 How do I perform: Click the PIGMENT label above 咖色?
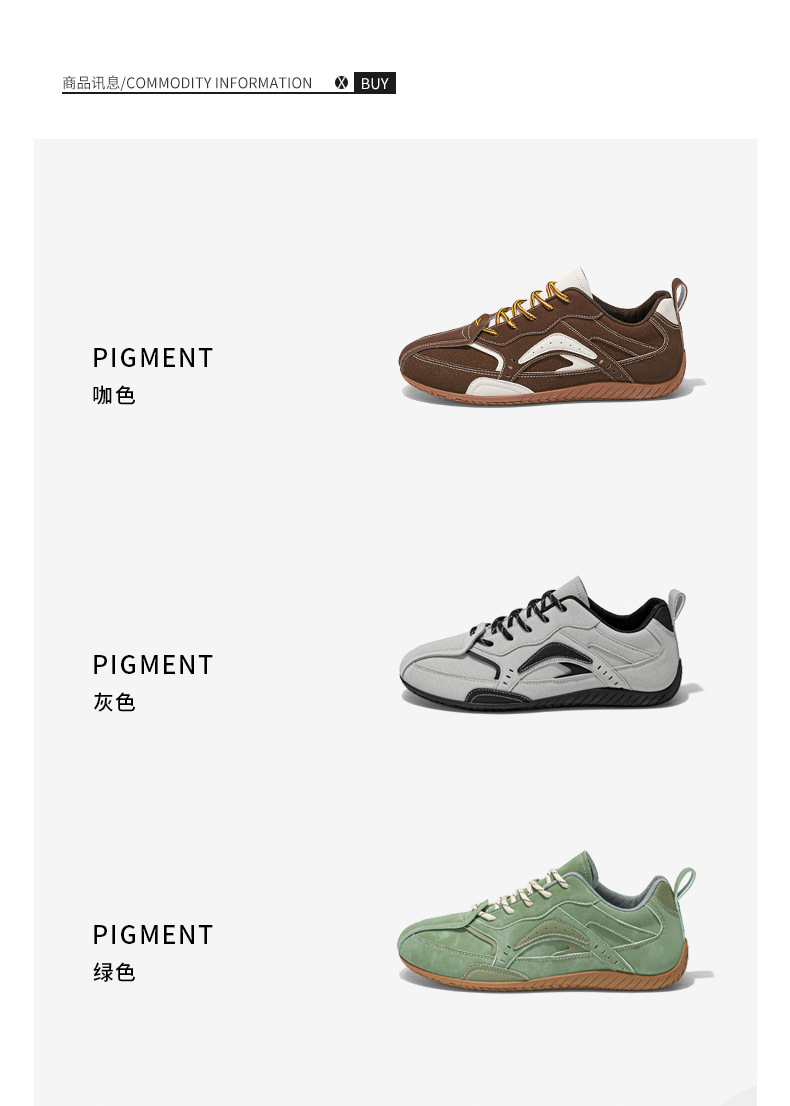click(153, 358)
